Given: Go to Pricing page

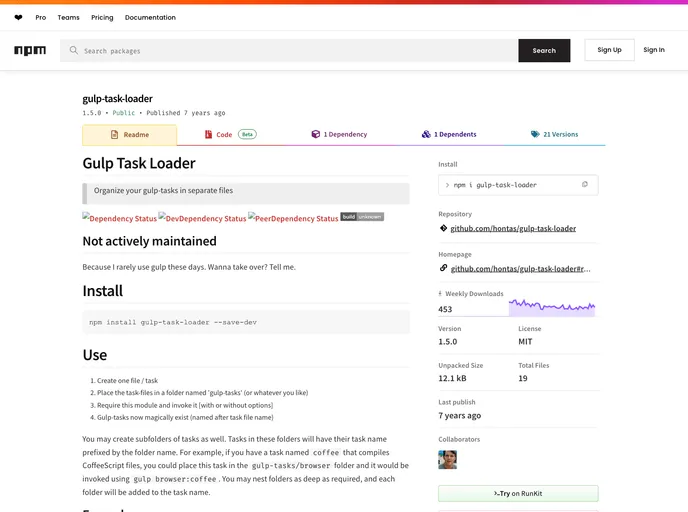Looking at the screenshot, I should pyautogui.click(x=102, y=18).
